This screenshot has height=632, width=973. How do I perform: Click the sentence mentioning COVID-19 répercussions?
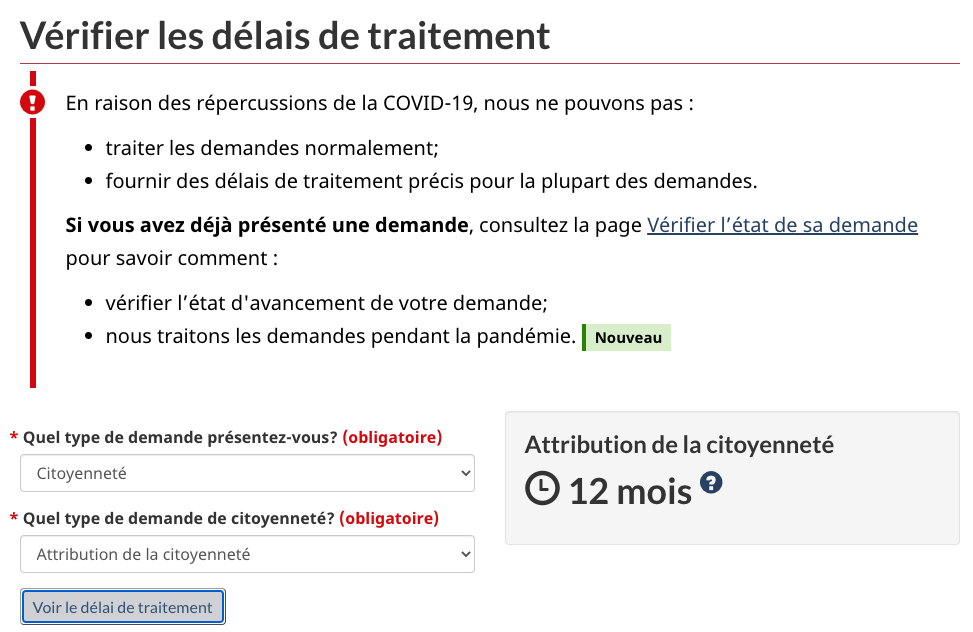[379, 103]
